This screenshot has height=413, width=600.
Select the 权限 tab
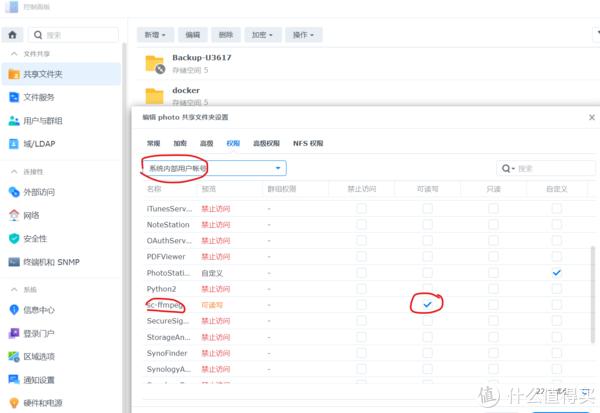233,143
